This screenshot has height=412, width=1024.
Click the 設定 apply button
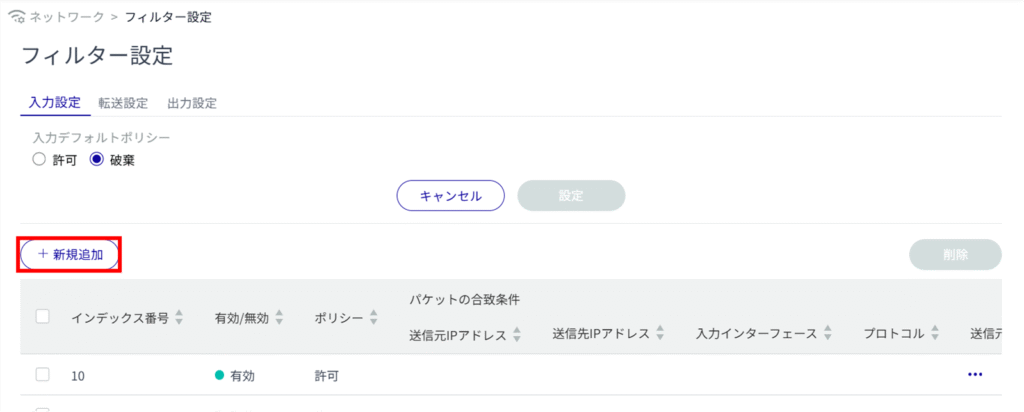[571, 195]
